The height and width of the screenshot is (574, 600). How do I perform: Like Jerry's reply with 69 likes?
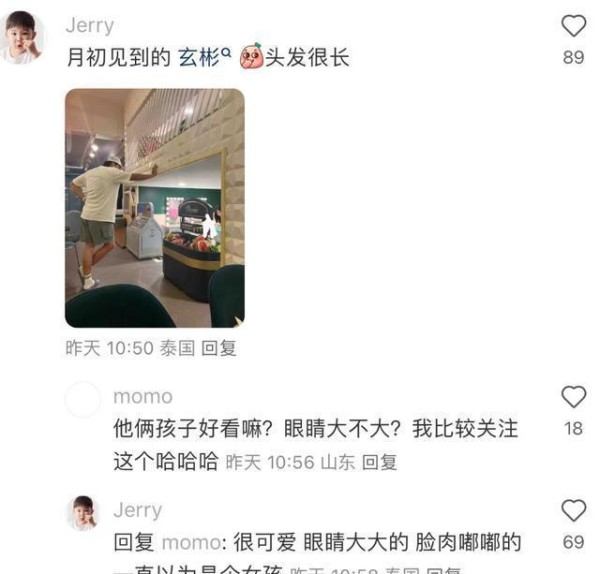[574, 510]
